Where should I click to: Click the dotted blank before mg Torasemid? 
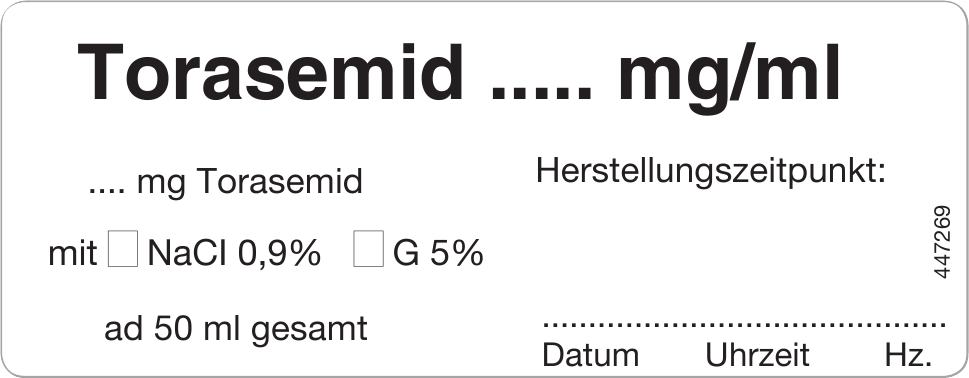tap(108, 191)
